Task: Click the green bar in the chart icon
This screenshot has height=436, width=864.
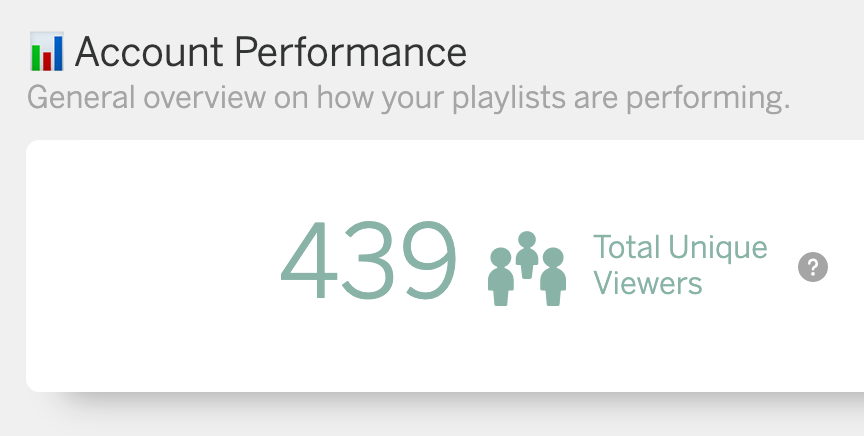Action: click(37, 57)
